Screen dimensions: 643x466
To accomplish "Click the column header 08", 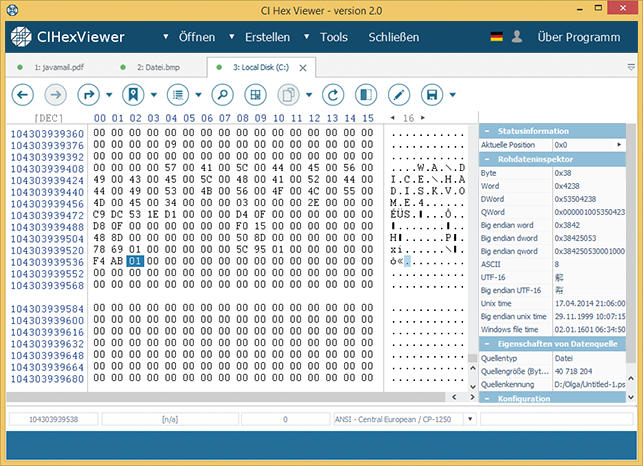I will point(242,118).
